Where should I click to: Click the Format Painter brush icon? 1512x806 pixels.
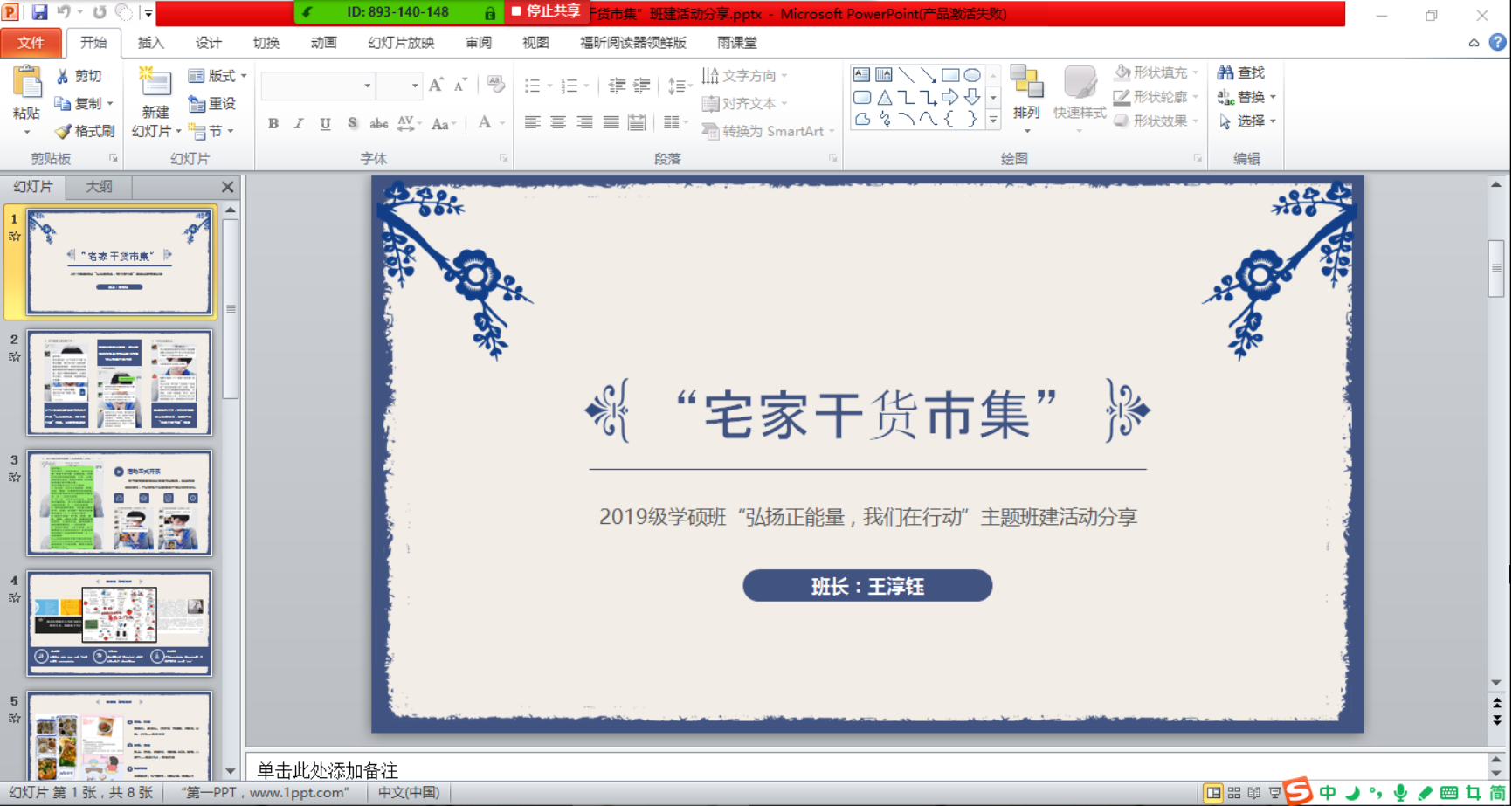[63, 131]
